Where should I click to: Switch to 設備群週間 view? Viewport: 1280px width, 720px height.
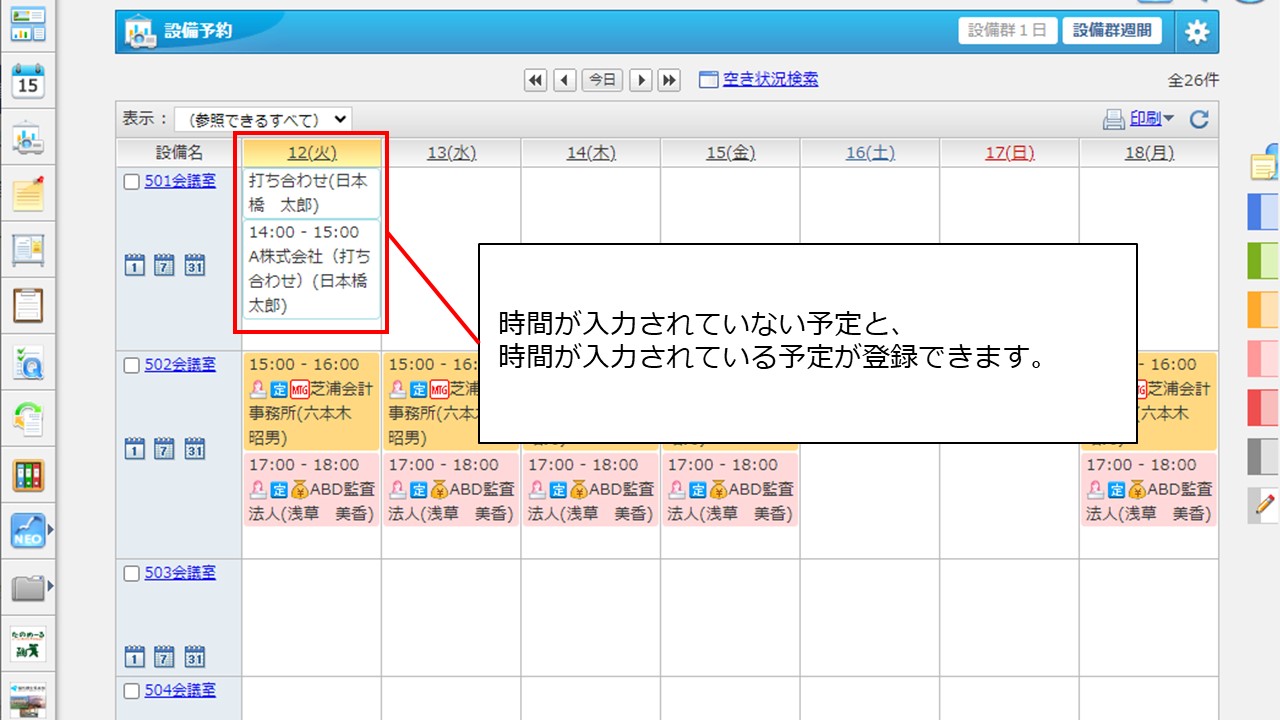click(x=1113, y=30)
